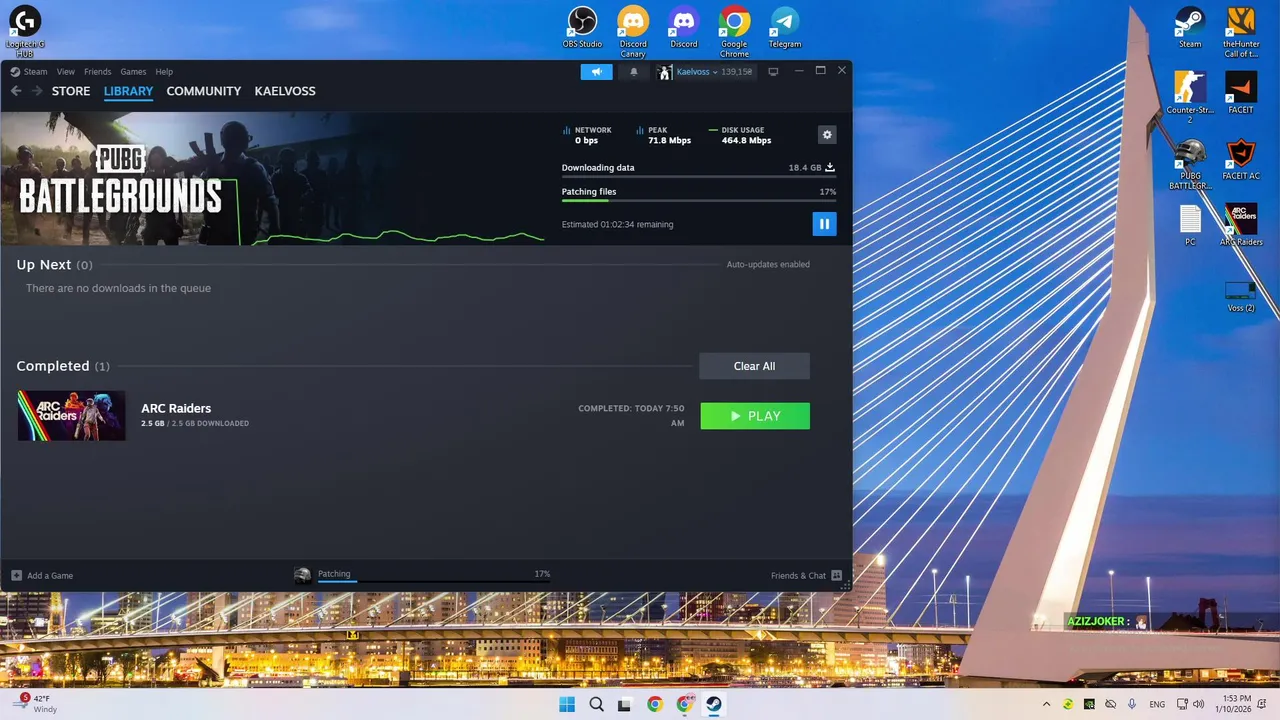Click the download icon beside 18.4 GB
Image resolution: width=1280 pixels, height=720 pixels.
(x=829, y=167)
